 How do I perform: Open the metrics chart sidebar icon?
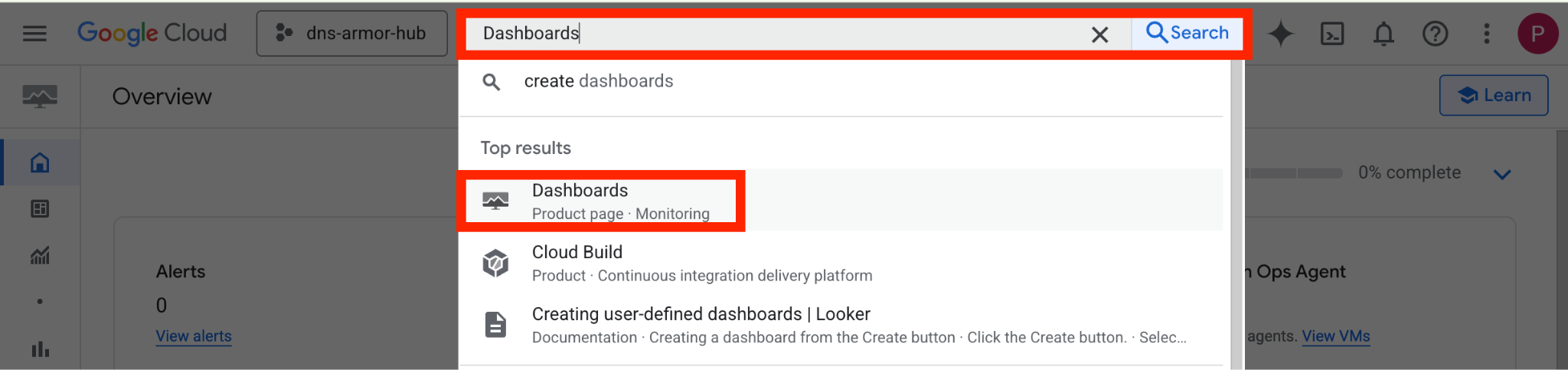(40, 255)
